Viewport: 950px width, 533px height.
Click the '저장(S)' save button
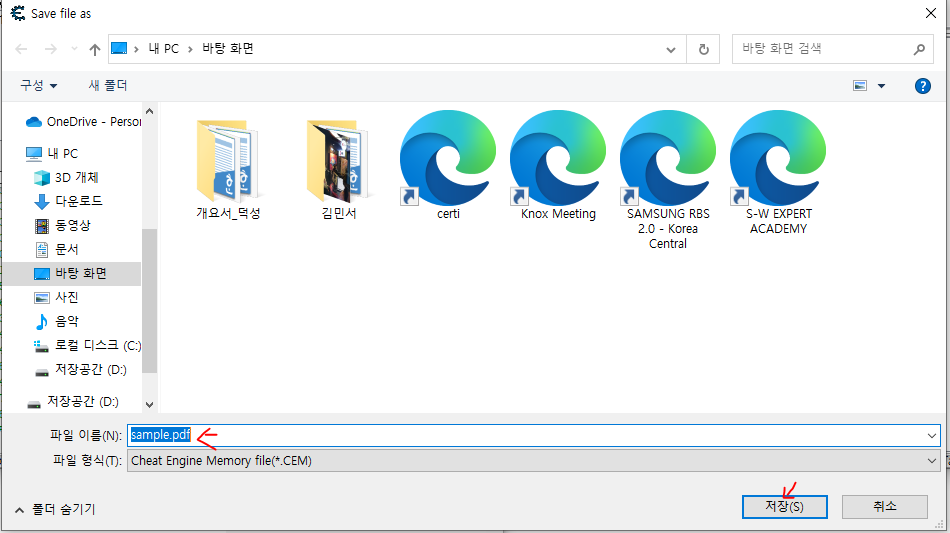point(785,506)
